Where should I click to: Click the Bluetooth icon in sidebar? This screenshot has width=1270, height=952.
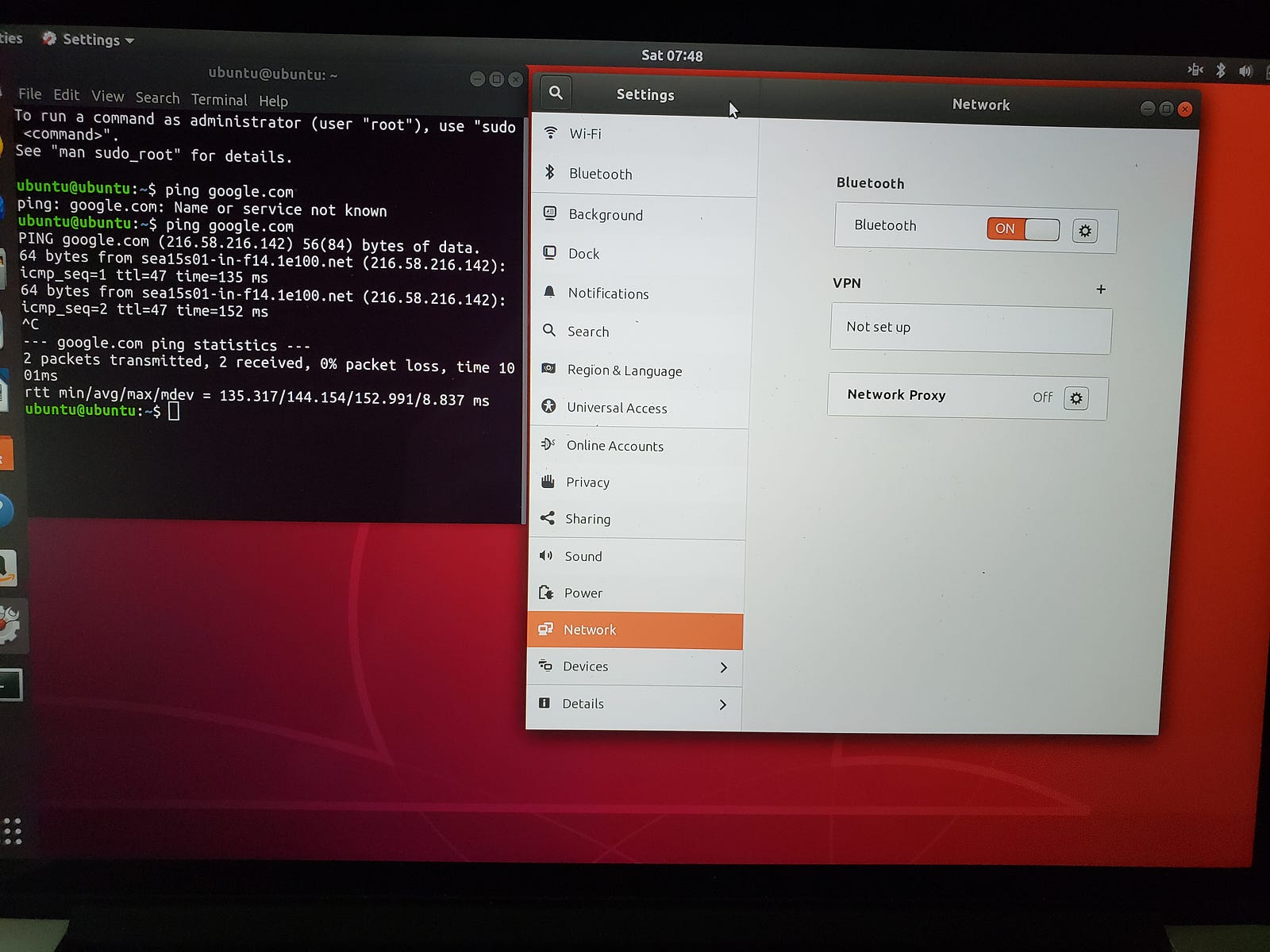[x=549, y=172]
